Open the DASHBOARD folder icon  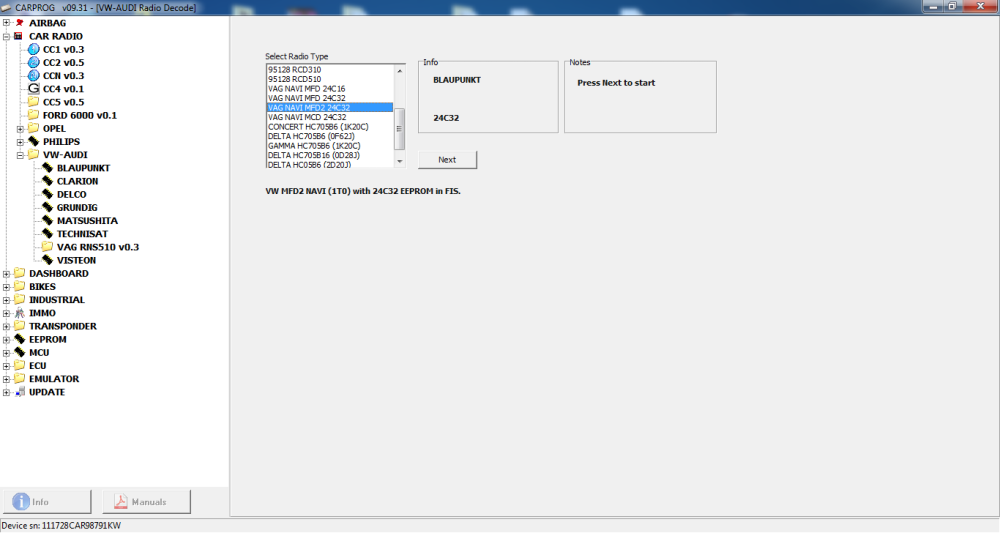click(x=20, y=273)
